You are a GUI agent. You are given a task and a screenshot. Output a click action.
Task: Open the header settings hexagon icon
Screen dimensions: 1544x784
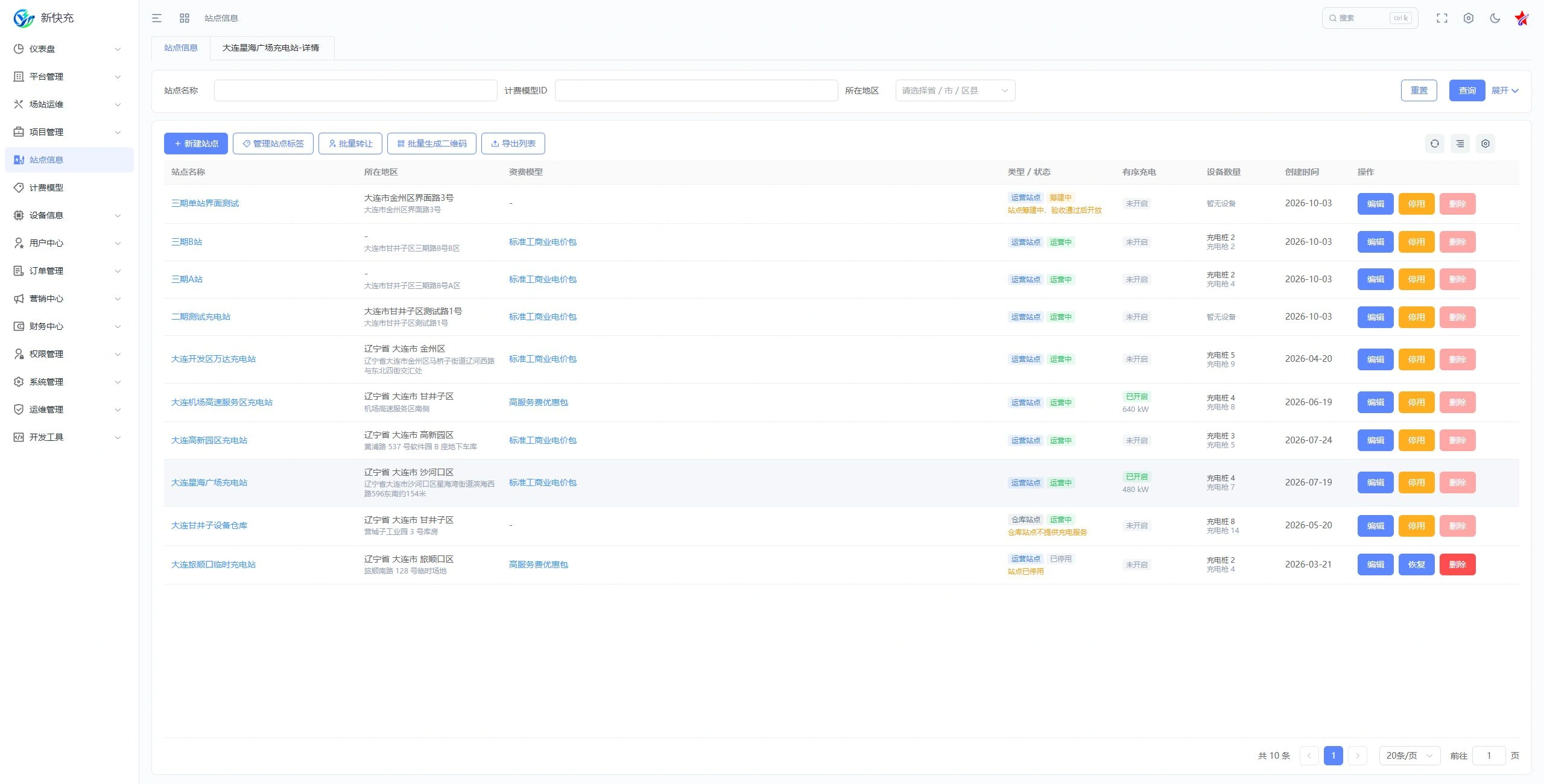tap(1469, 18)
